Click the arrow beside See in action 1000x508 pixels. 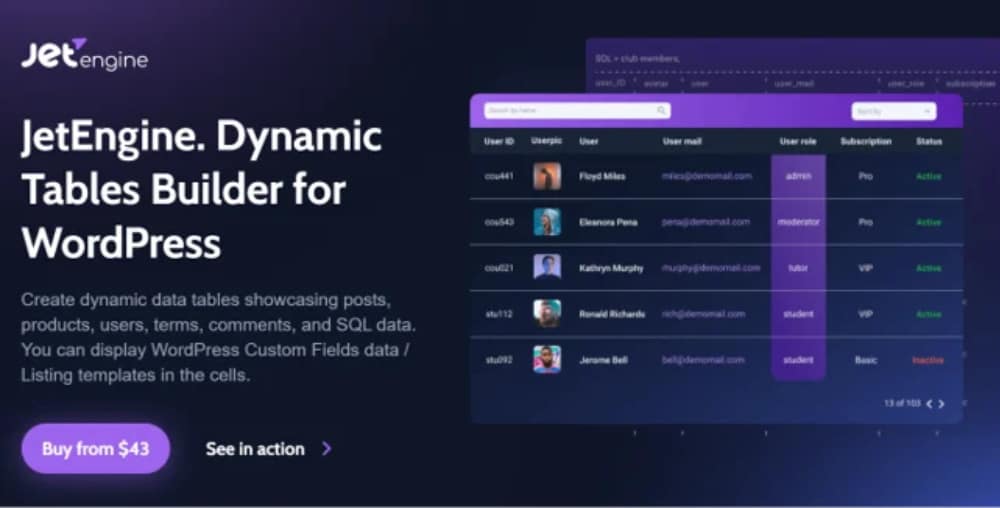326,449
